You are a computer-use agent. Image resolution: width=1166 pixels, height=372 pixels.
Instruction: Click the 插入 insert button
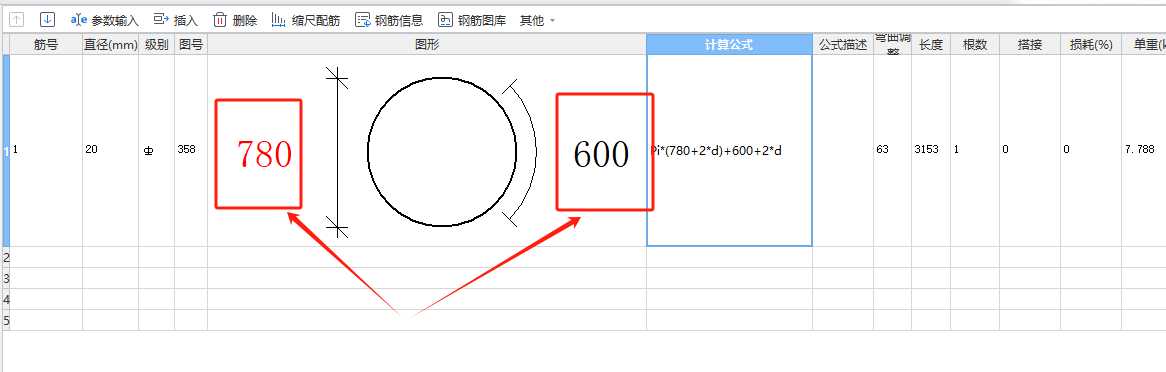pos(175,20)
